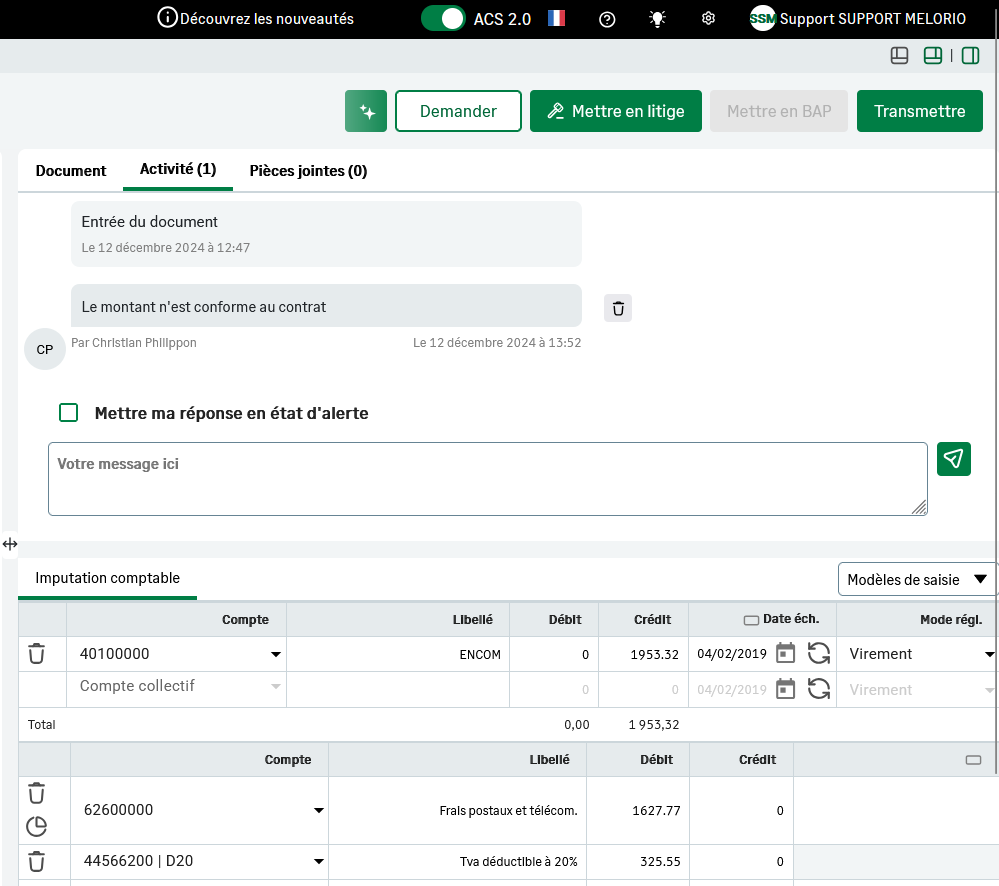Open the Virement payment mode dropdown

(x=989, y=655)
